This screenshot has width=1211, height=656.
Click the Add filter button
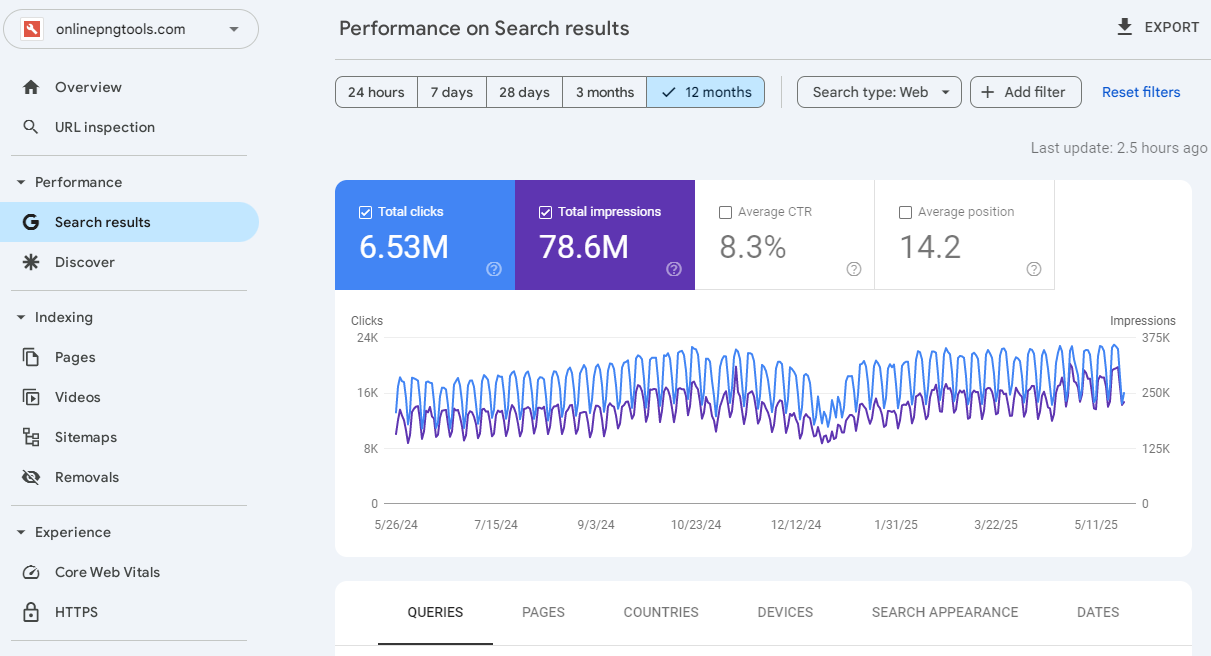click(x=1025, y=92)
